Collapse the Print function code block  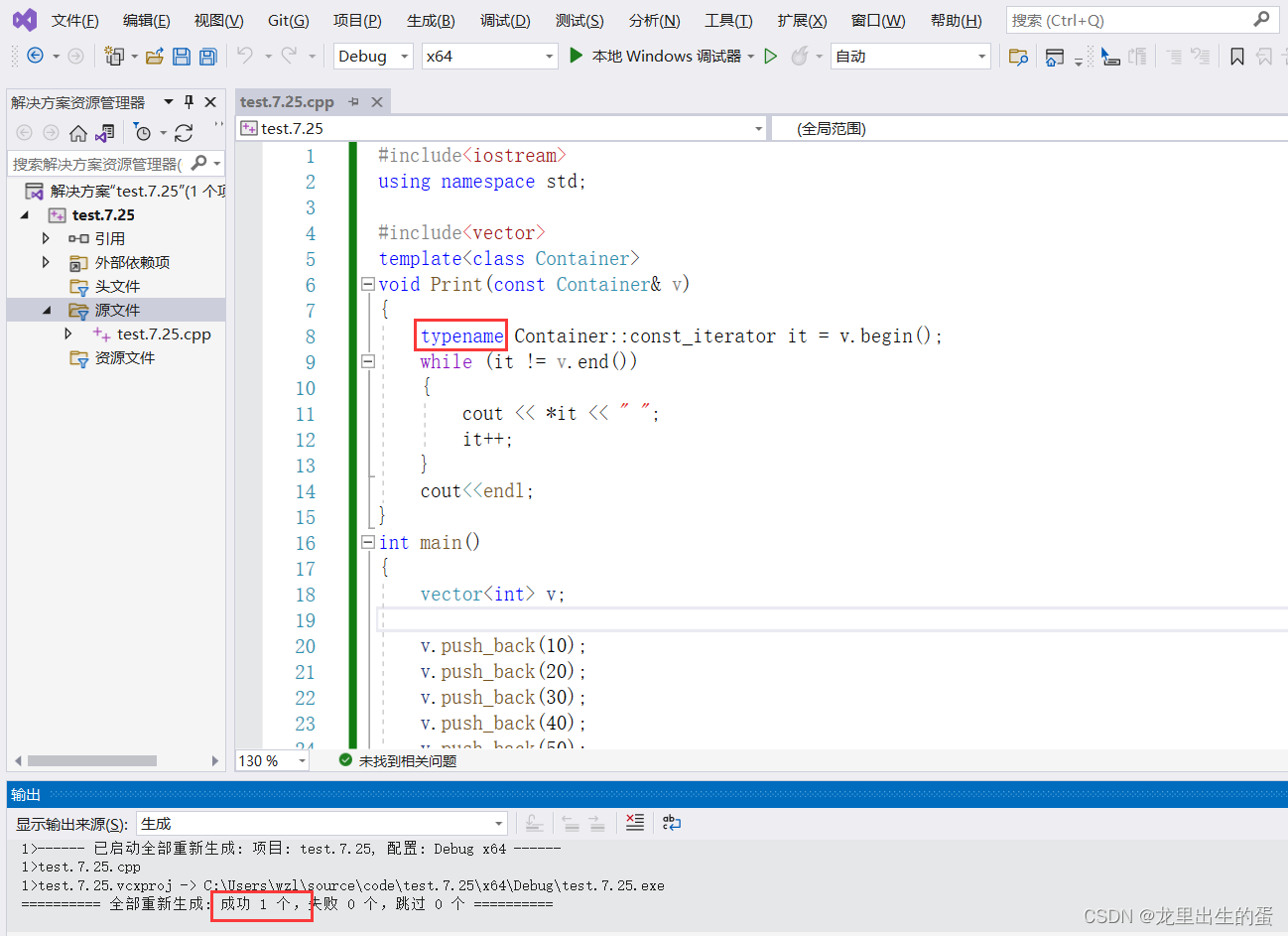click(367, 284)
